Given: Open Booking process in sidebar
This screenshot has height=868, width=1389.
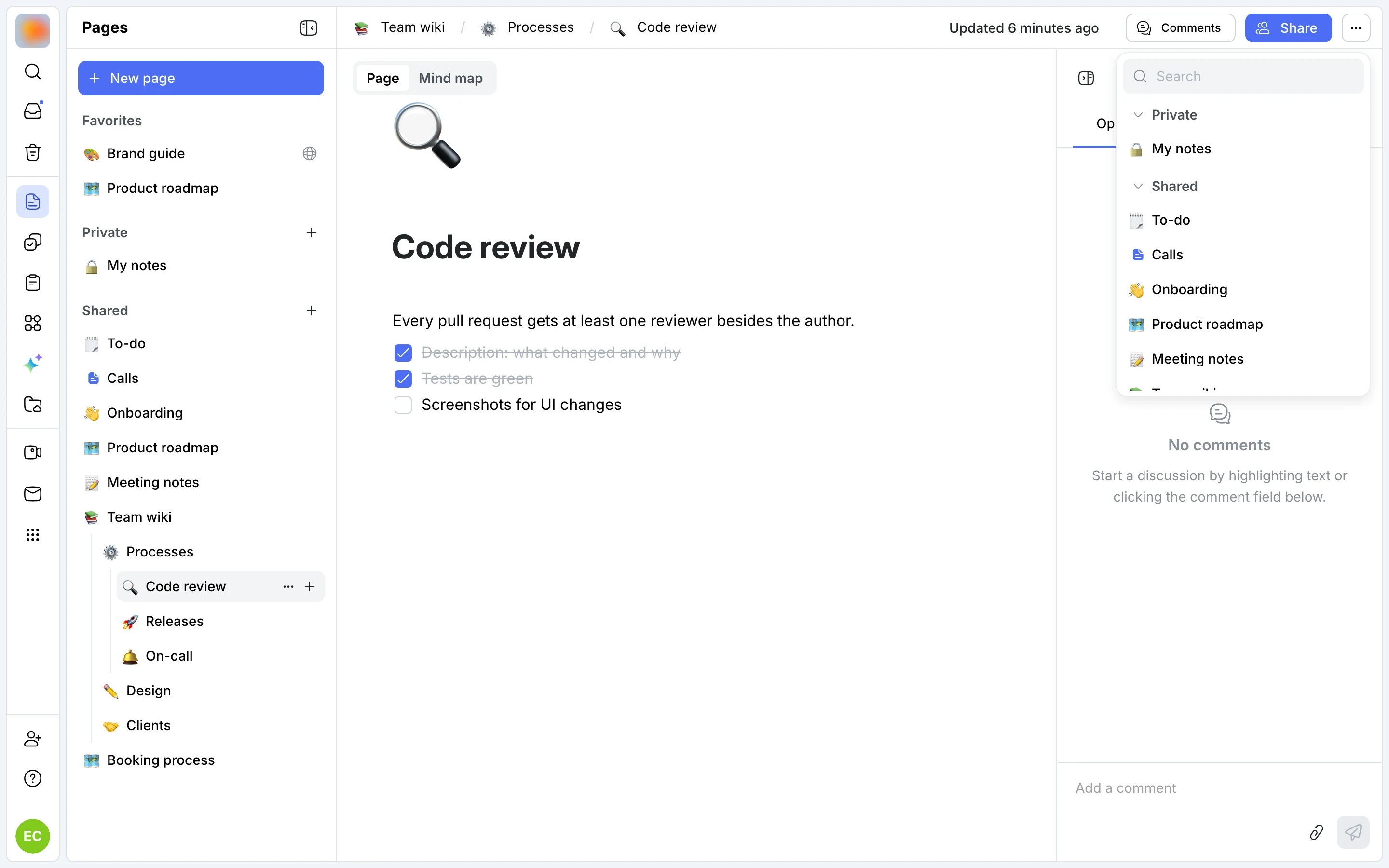Looking at the screenshot, I should click(x=201, y=760).
